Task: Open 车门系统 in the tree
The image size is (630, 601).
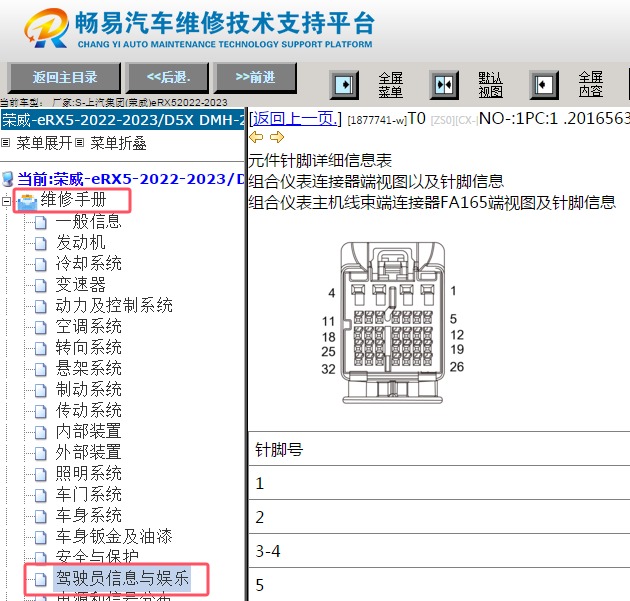Action: click(88, 495)
